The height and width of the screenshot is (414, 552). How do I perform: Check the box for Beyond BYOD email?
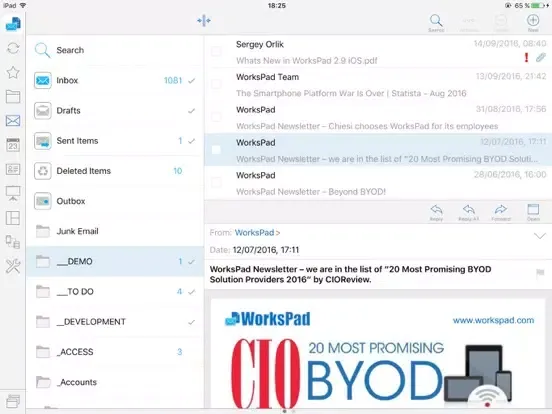[x=216, y=182]
